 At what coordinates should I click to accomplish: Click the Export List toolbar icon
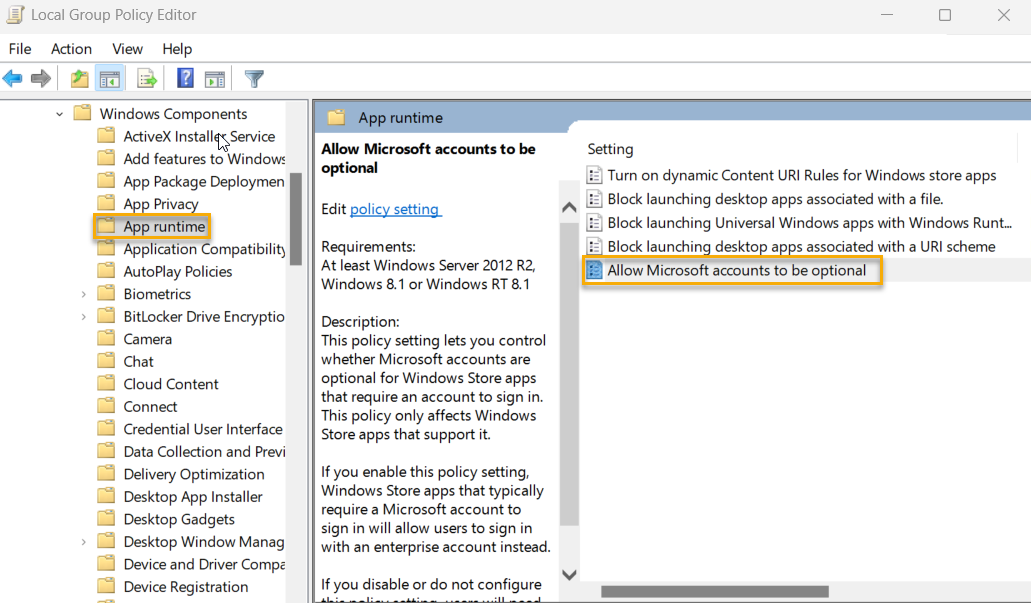pyautogui.click(x=145, y=78)
